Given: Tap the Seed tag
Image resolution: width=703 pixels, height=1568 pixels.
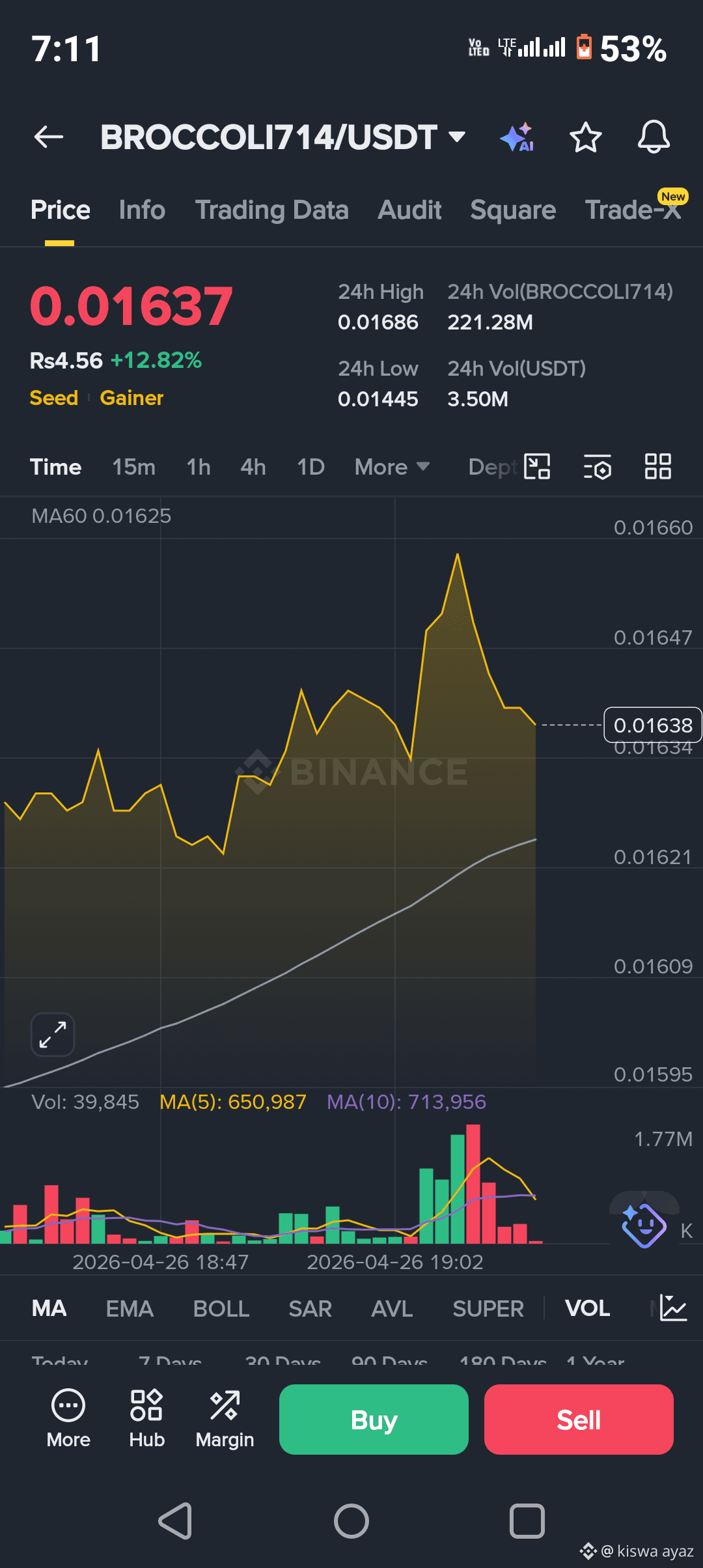Looking at the screenshot, I should click(54, 398).
